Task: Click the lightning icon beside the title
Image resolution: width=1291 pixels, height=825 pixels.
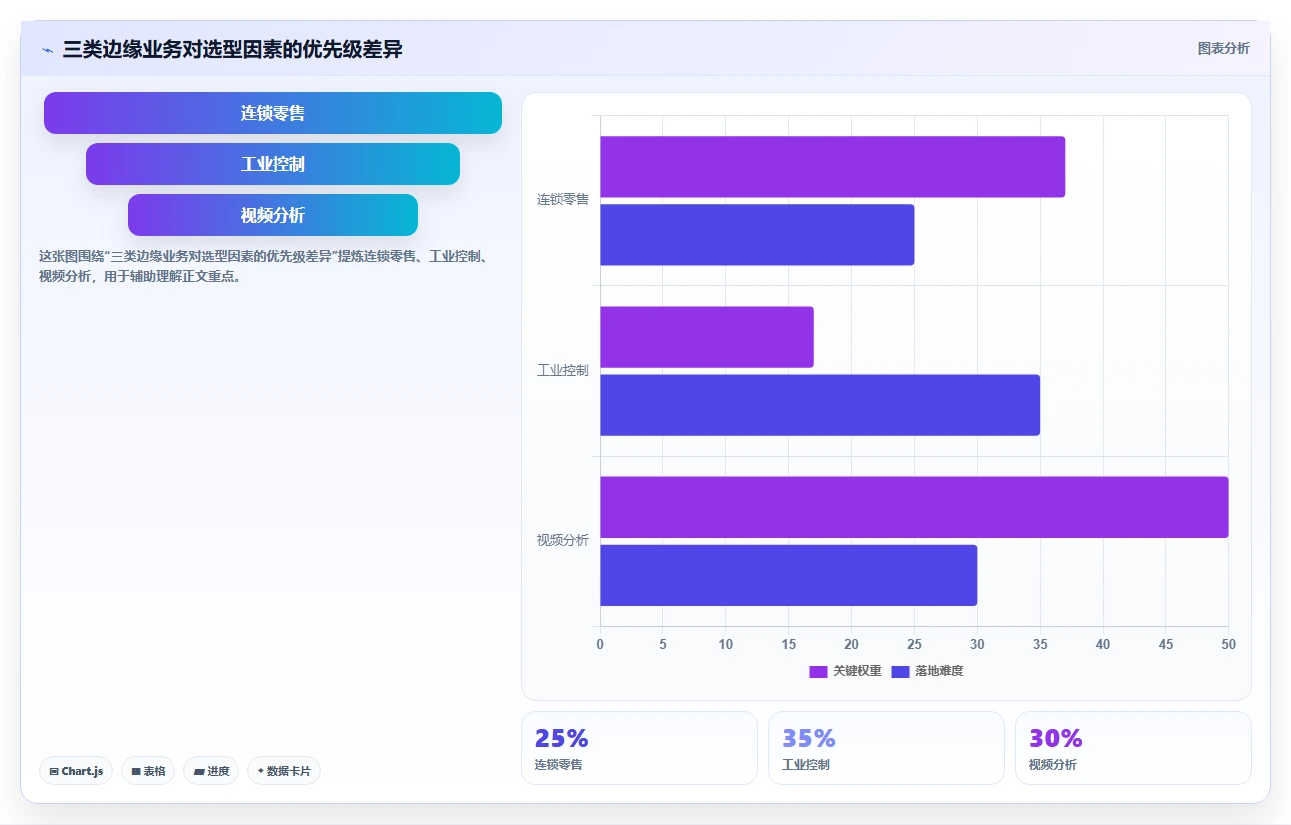Action: point(47,50)
